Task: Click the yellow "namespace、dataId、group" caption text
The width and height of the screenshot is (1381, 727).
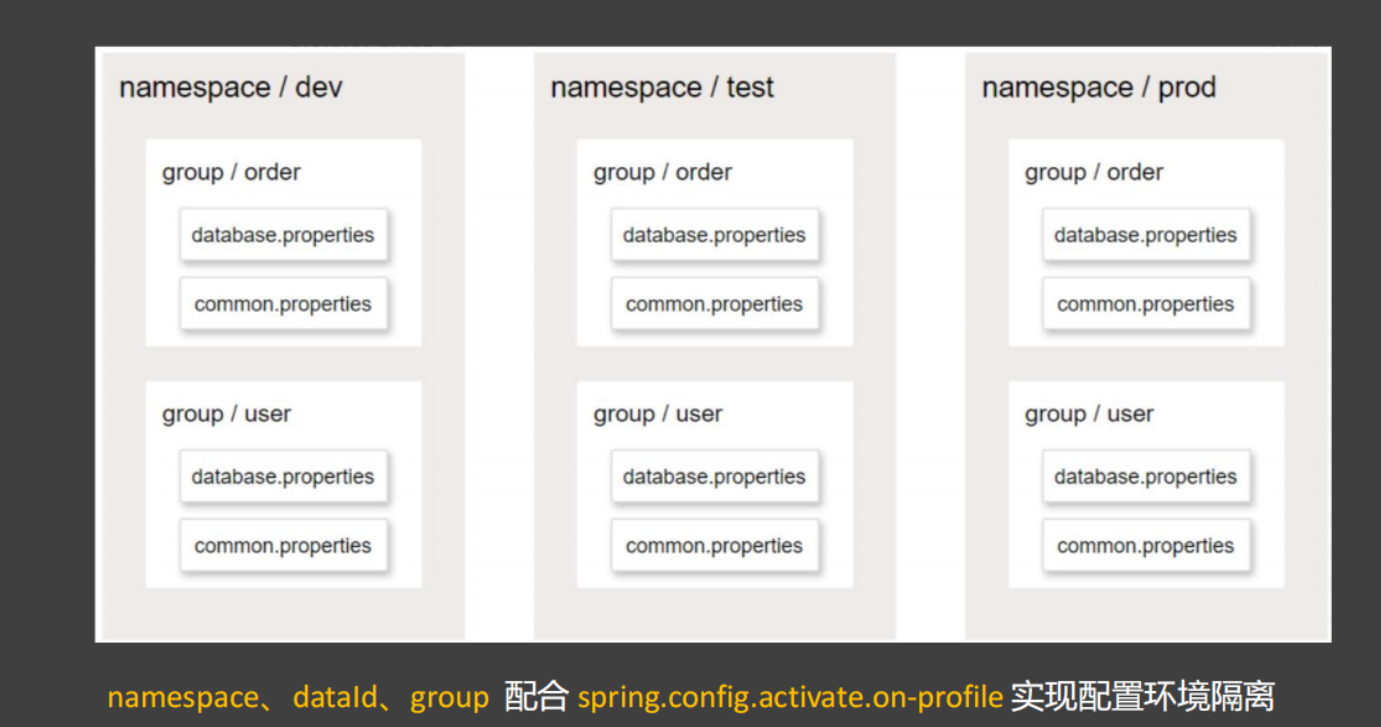Action: coord(298,697)
